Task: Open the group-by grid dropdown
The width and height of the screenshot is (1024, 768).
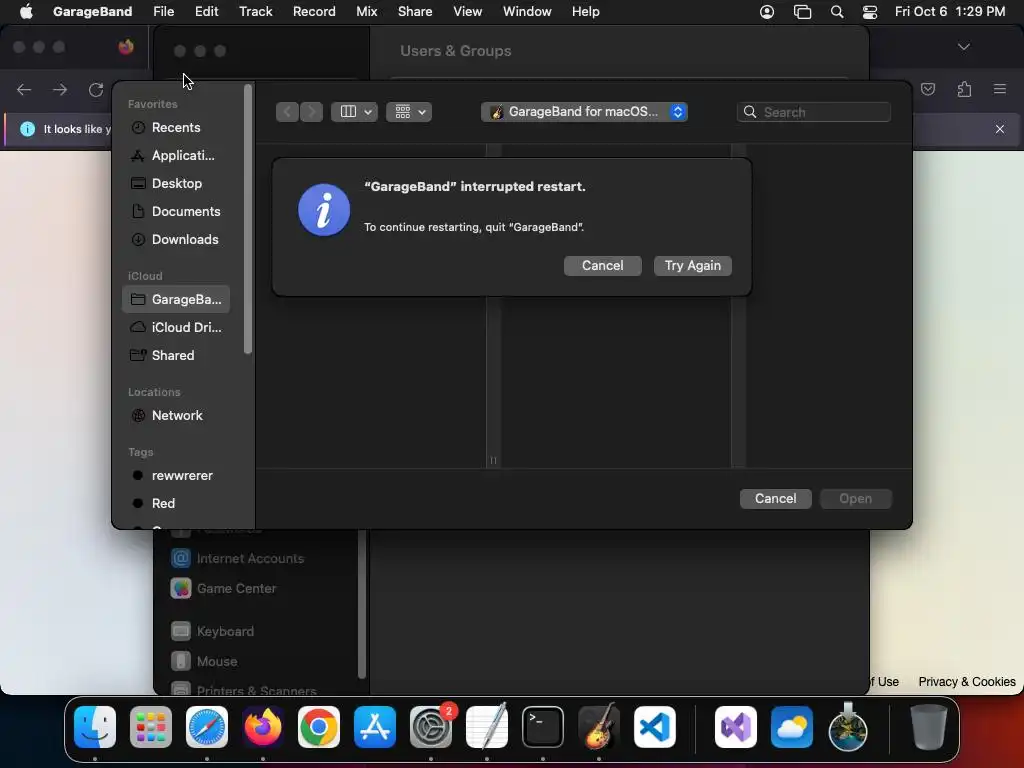Action: coord(409,112)
